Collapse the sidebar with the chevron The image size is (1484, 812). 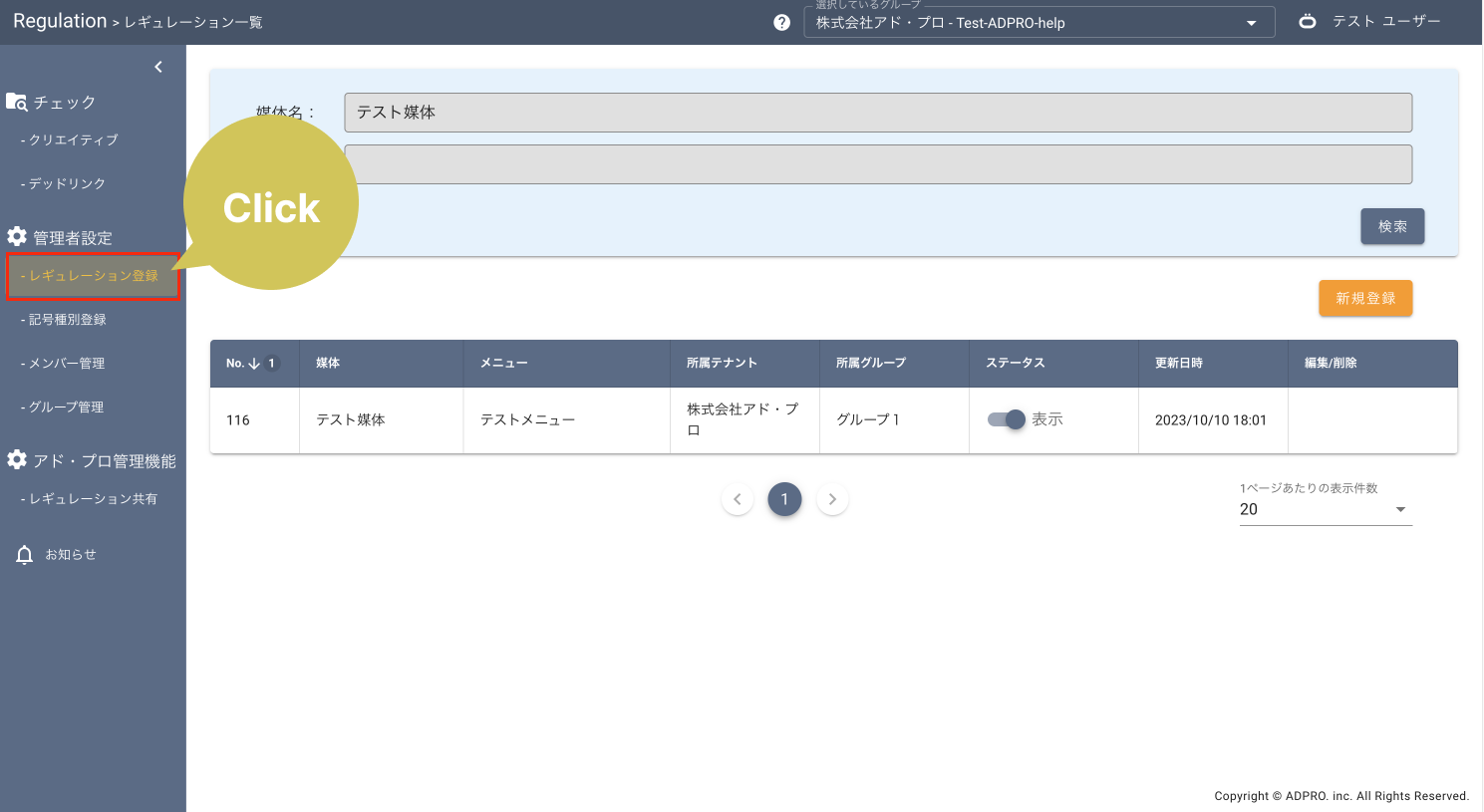[157, 66]
